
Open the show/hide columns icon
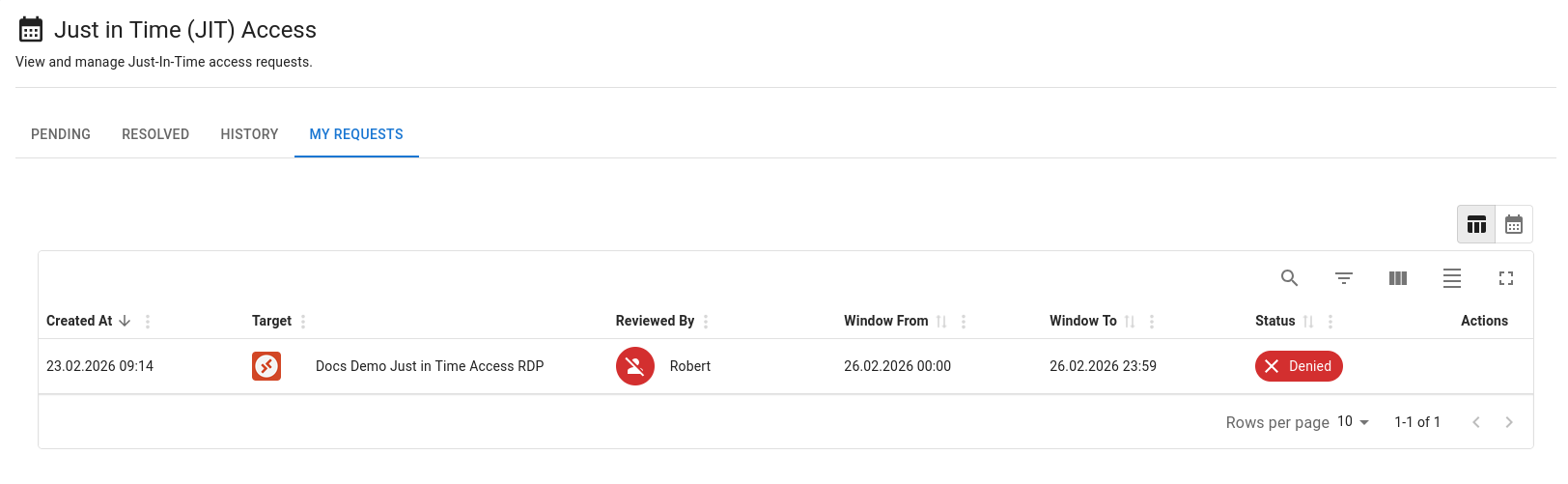click(x=1397, y=278)
